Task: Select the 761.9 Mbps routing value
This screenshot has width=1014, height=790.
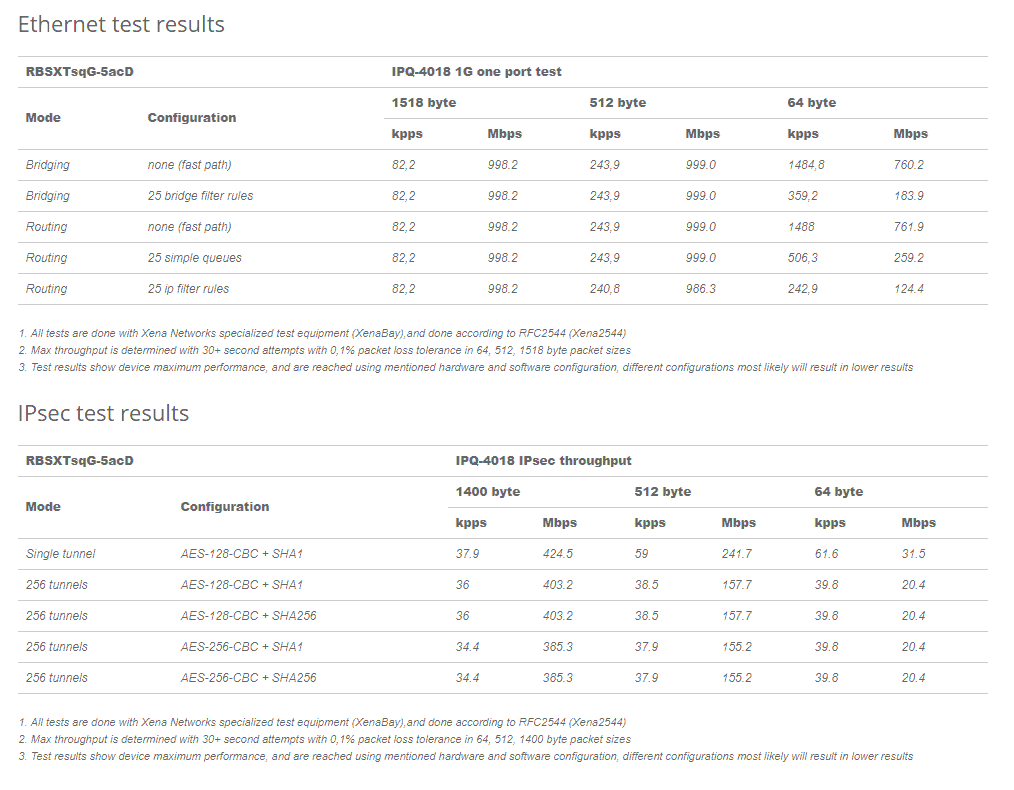Action: tap(909, 227)
